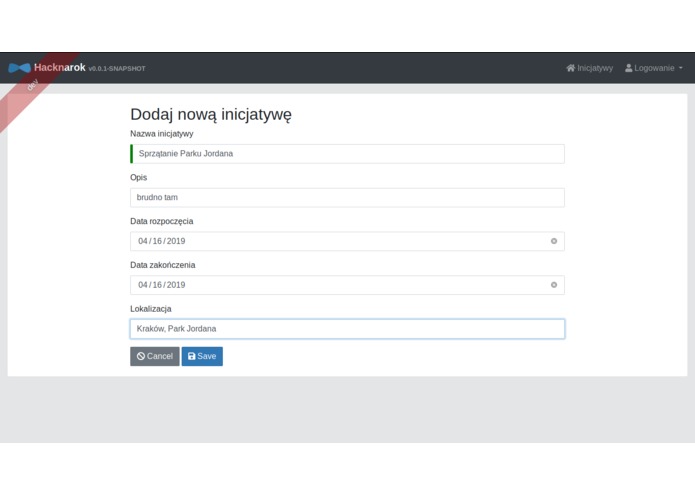This screenshot has height=494, width=695.
Task: Click the Opis field with 'brudno tam'
Action: (x=347, y=198)
